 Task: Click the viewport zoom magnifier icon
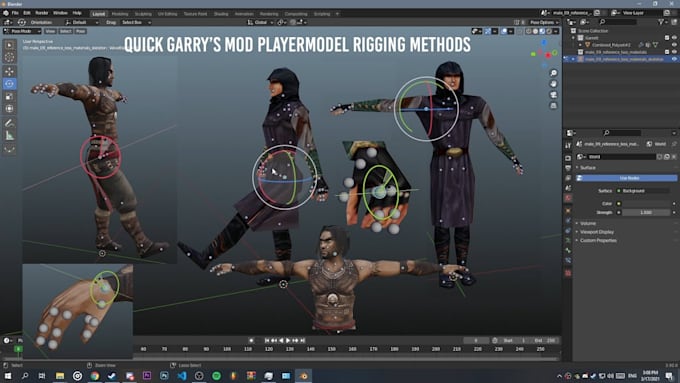click(553, 73)
